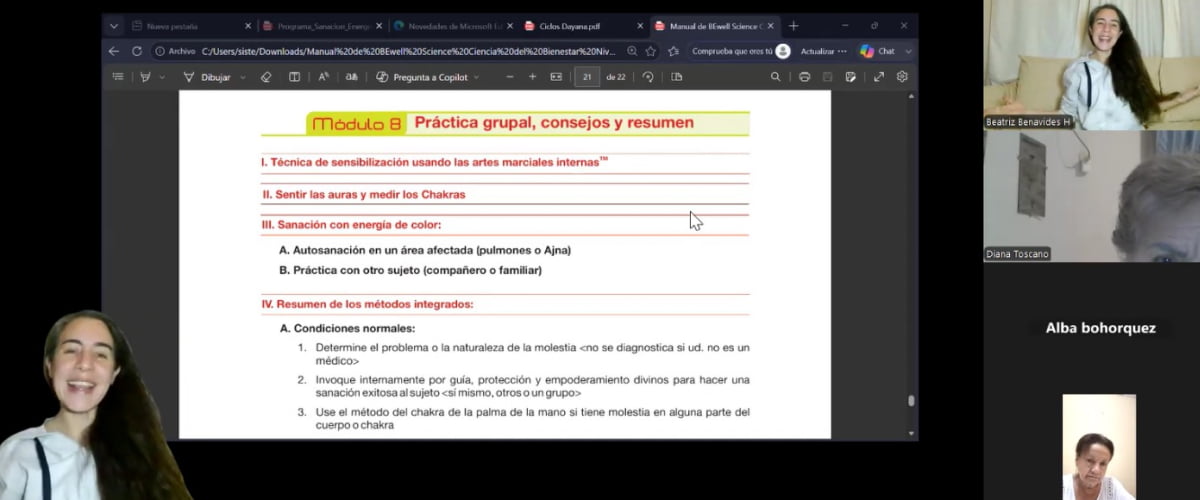The image size is (1200, 500).
Task: Expand the Pregunta a Copilot dropdown arrow
Action: pyautogui.click(x=476, y=77)
